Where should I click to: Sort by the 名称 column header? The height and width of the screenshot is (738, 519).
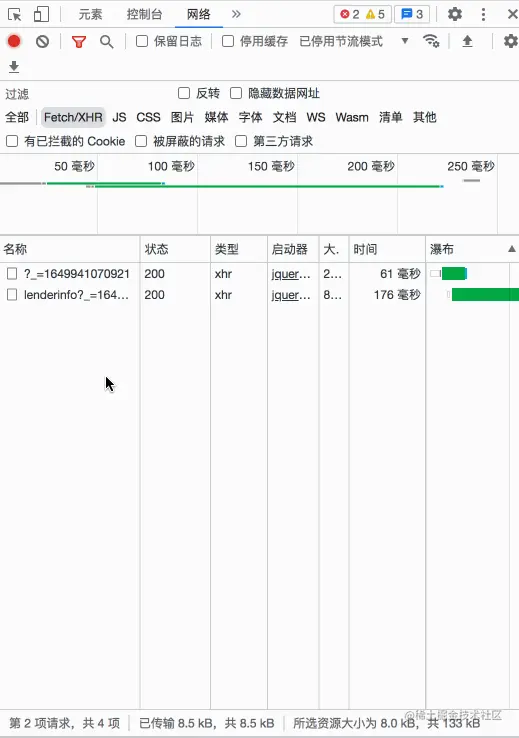coord(70,249)
